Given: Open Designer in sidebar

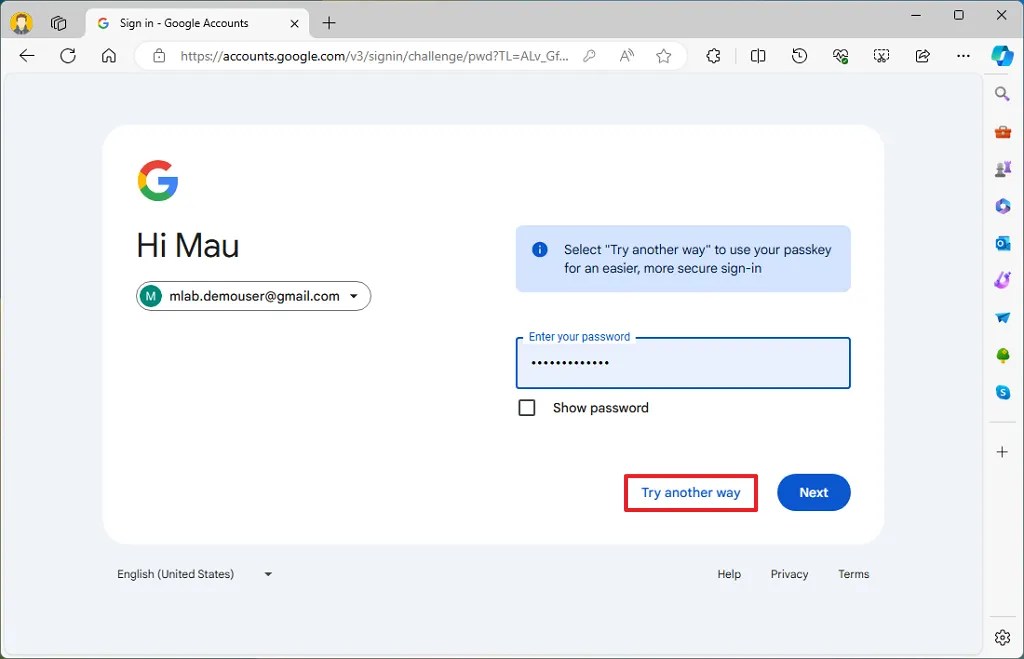Looking at the screenshot, I should tap(1003, 281).
